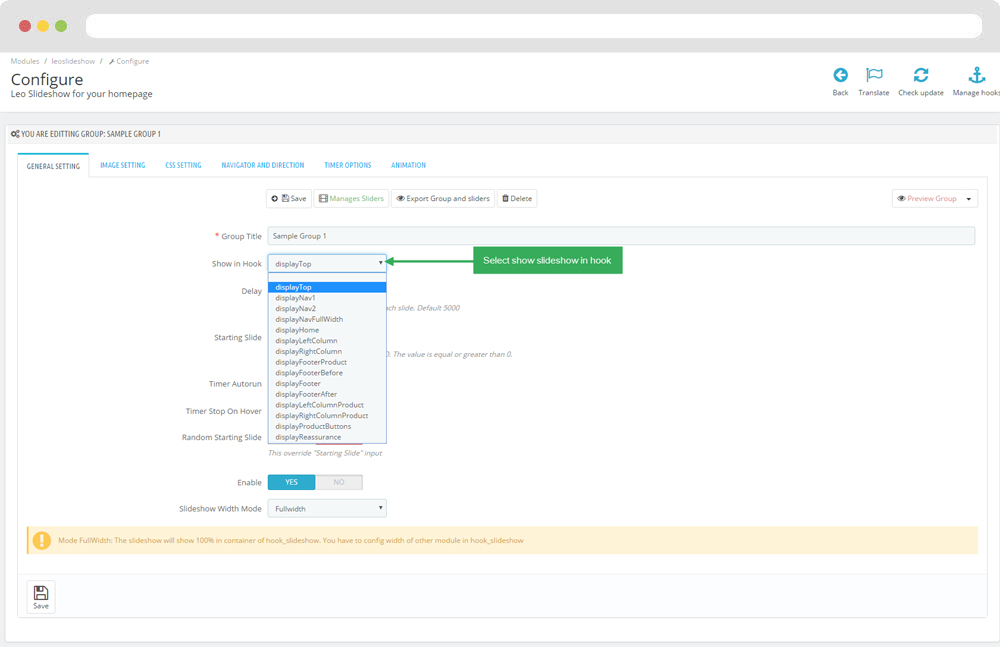Switch to the Image Setting tab
This screenshot has height=647, width=1000.
(122, 165)
